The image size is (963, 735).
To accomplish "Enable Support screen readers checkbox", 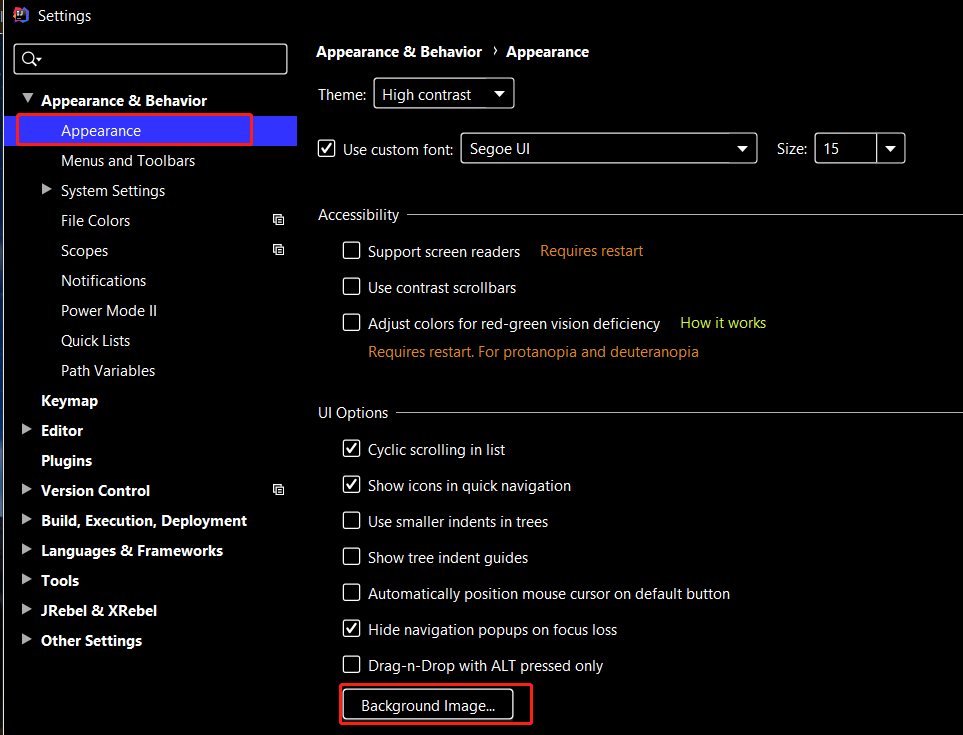I will [351, 251].
